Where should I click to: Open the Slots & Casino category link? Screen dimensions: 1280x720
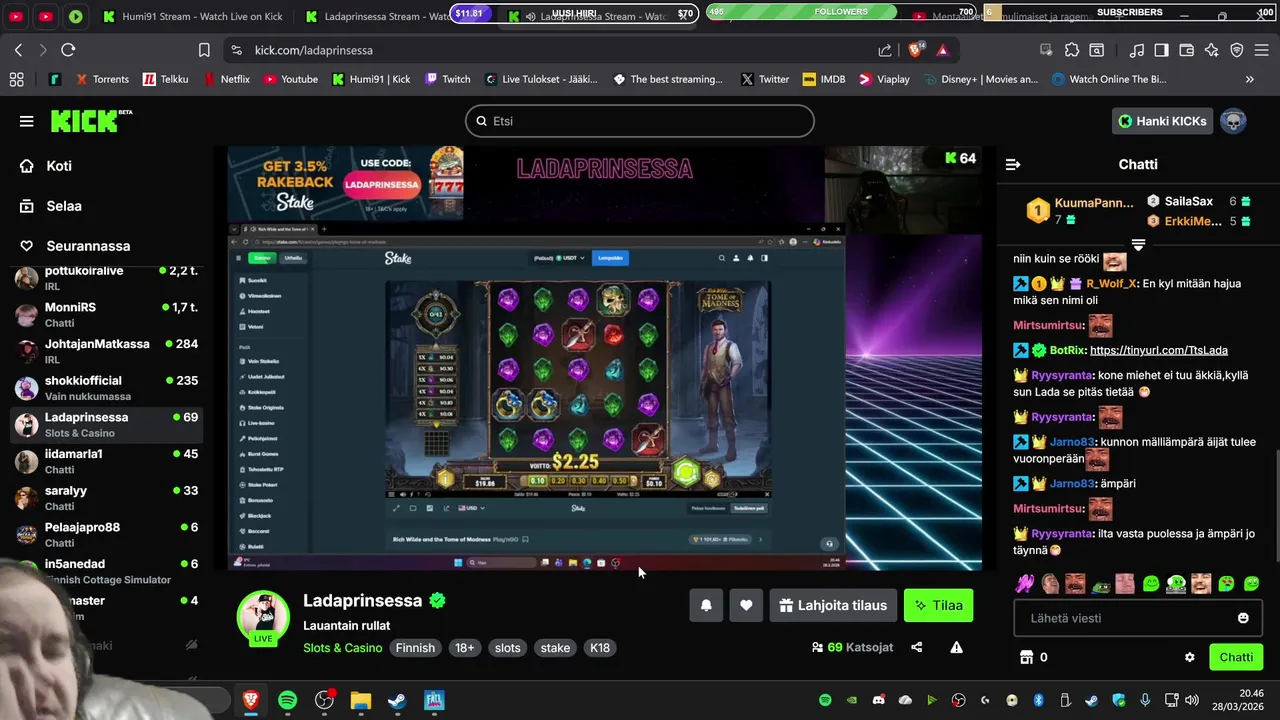tap(343, 648)
